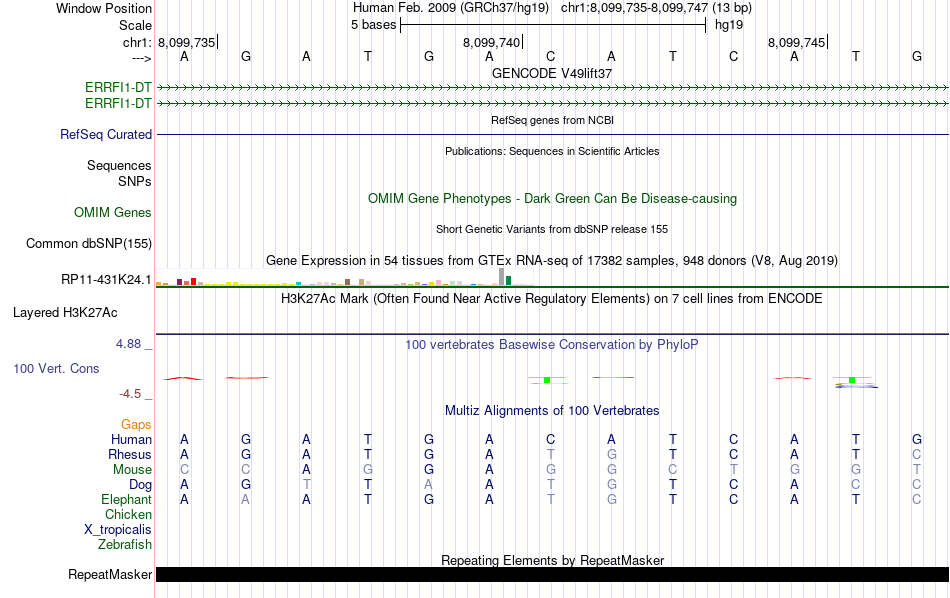Click the X_tropicalis alignment row label
Screen dimensions: 950x598
coord(118,530)
